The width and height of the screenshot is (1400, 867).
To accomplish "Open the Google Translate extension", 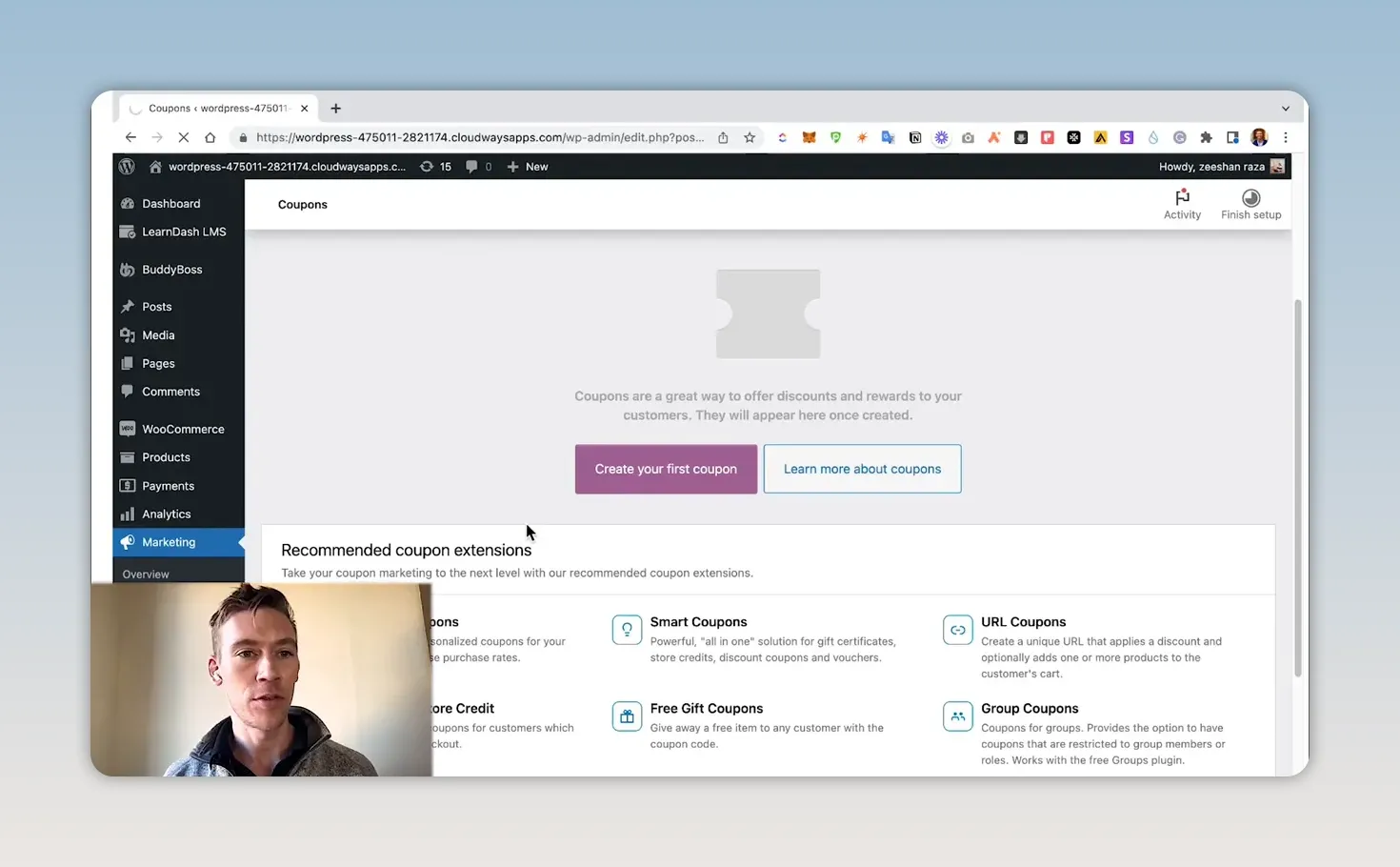I will tap(888, 137).
